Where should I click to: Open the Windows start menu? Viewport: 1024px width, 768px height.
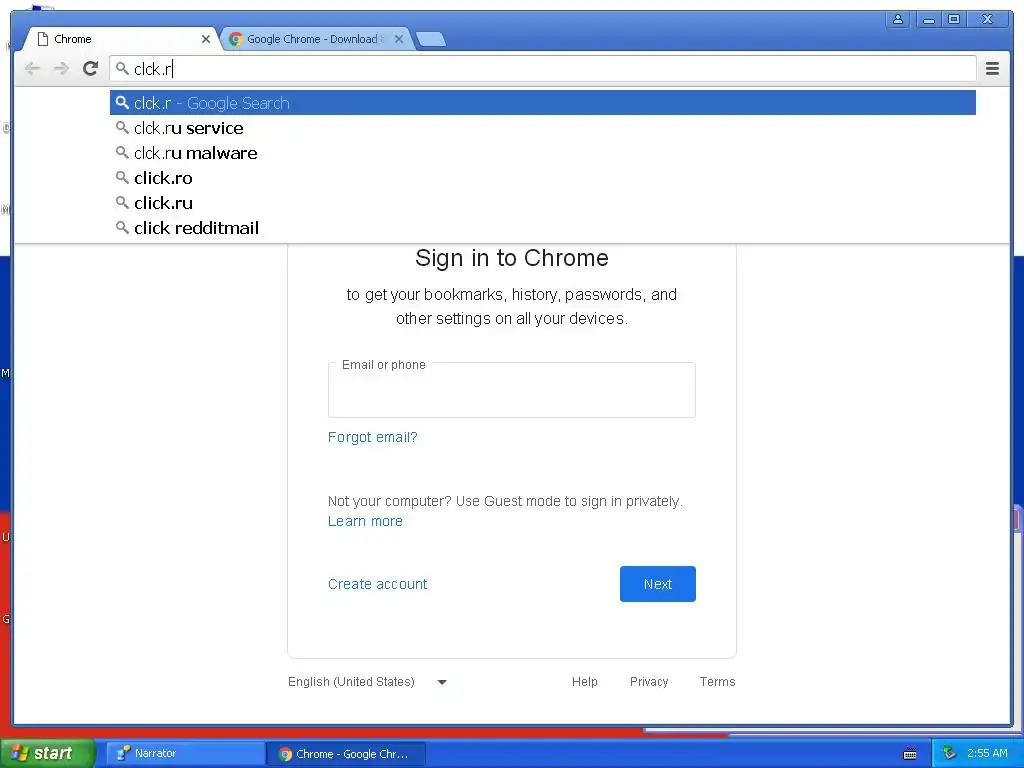(x=47, y=753)
